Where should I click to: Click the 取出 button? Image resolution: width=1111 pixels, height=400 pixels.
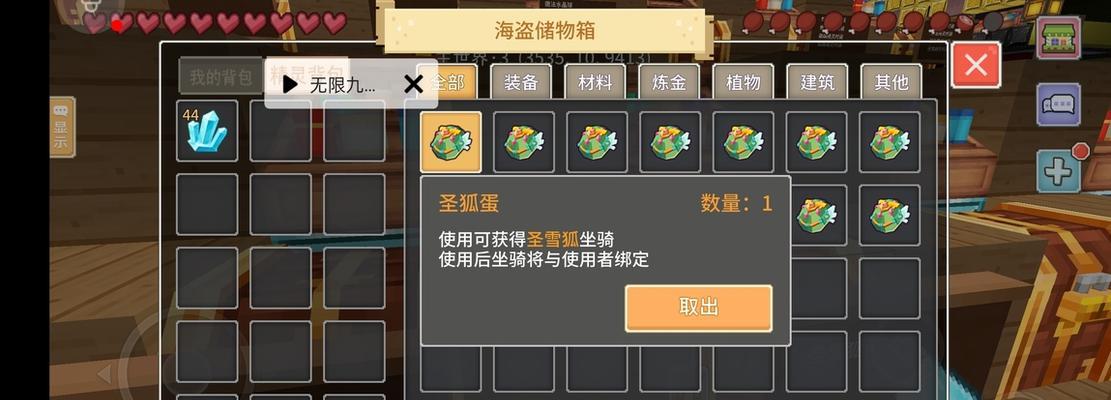click(x=699, y=308)
